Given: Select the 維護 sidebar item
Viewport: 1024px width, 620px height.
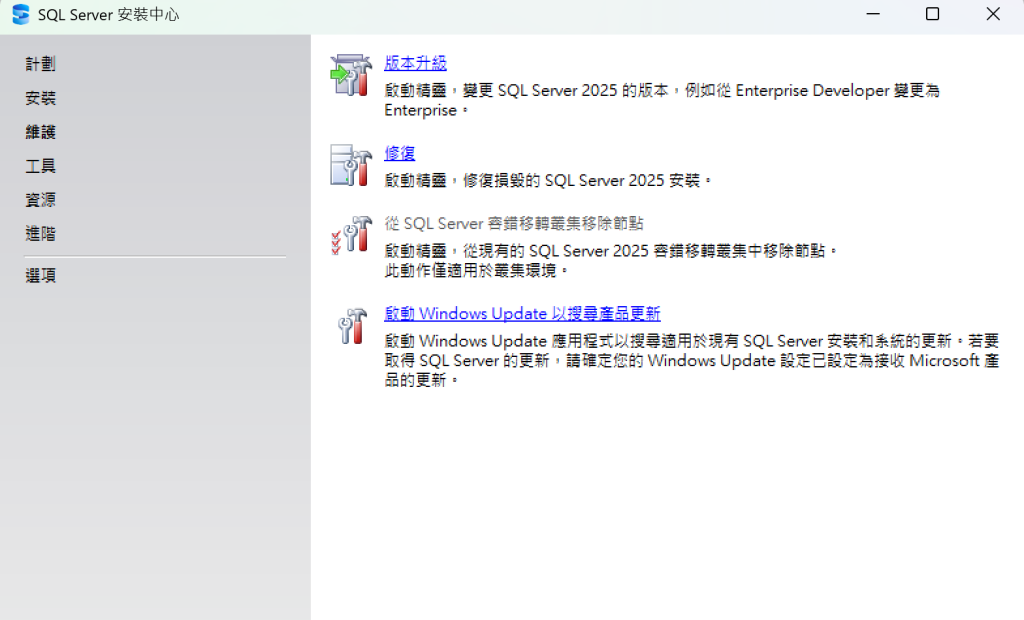Looking at the screenshot, I should [x=40, y=132].
